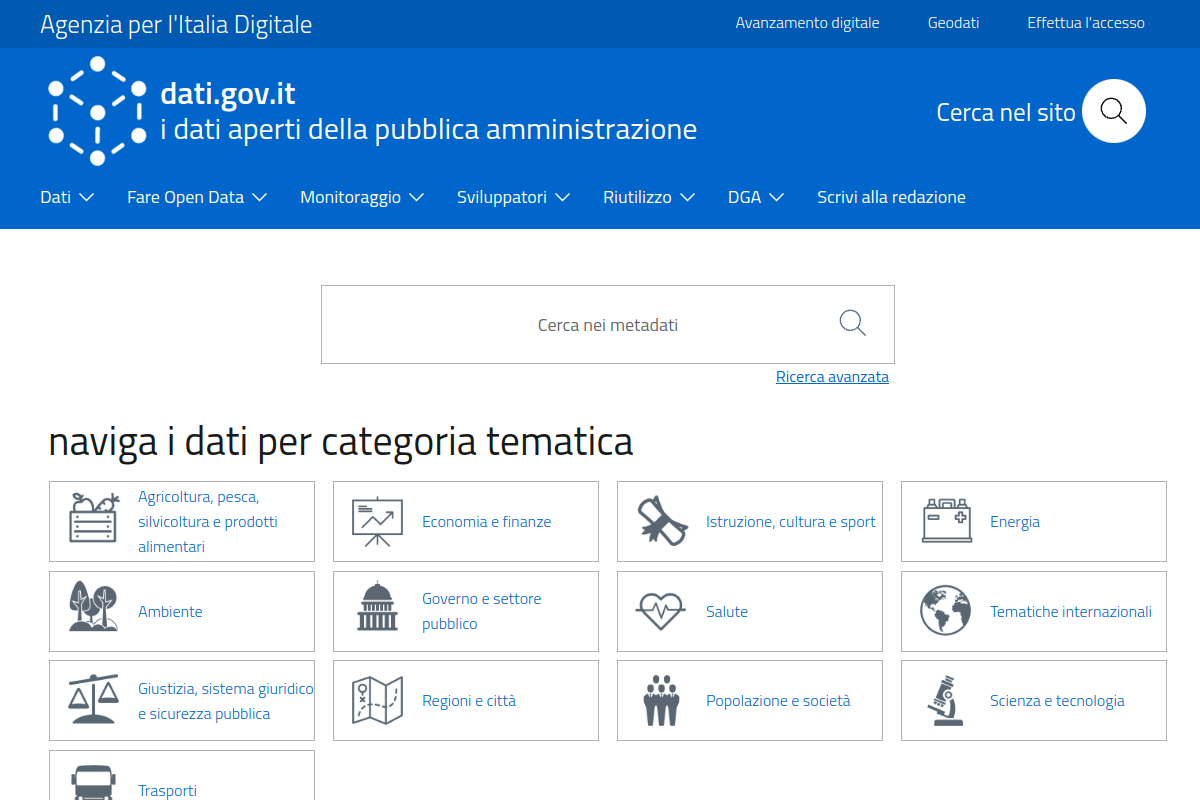The height and width of the screenshot is (800, 1200).
Task: Click the tagline 'i dati aperti della pubblica amministrazione'
Action: [429, 130]
